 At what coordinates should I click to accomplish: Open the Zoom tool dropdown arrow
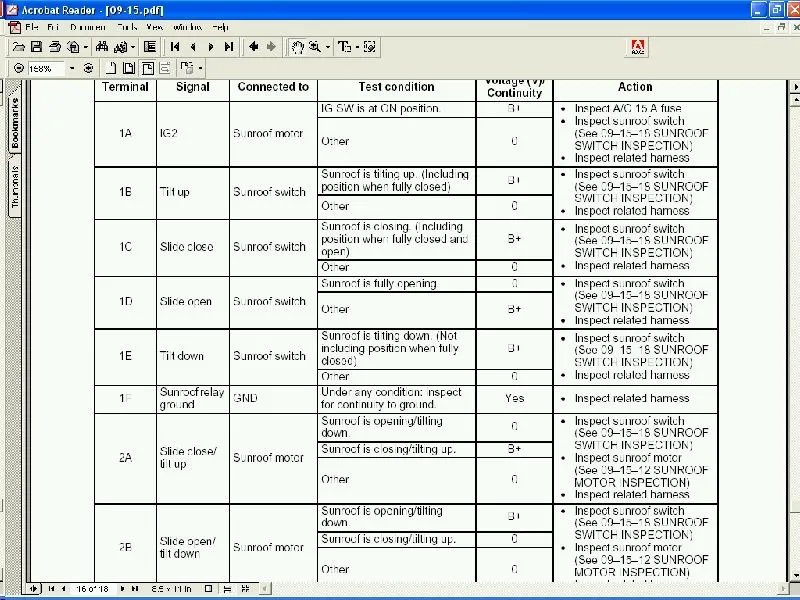[x=328, y=47]
